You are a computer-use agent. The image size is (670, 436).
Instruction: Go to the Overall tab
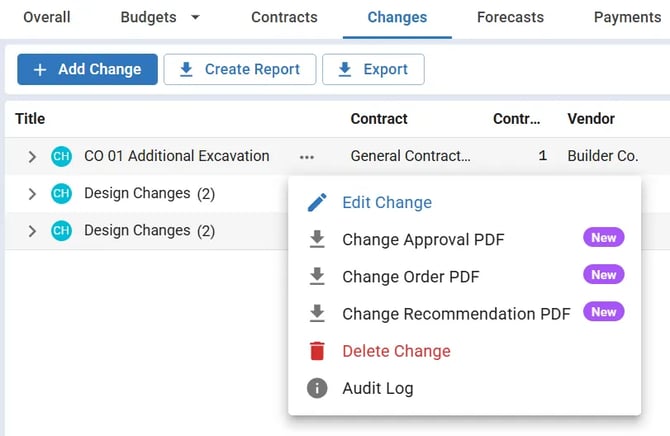[47, 17]
